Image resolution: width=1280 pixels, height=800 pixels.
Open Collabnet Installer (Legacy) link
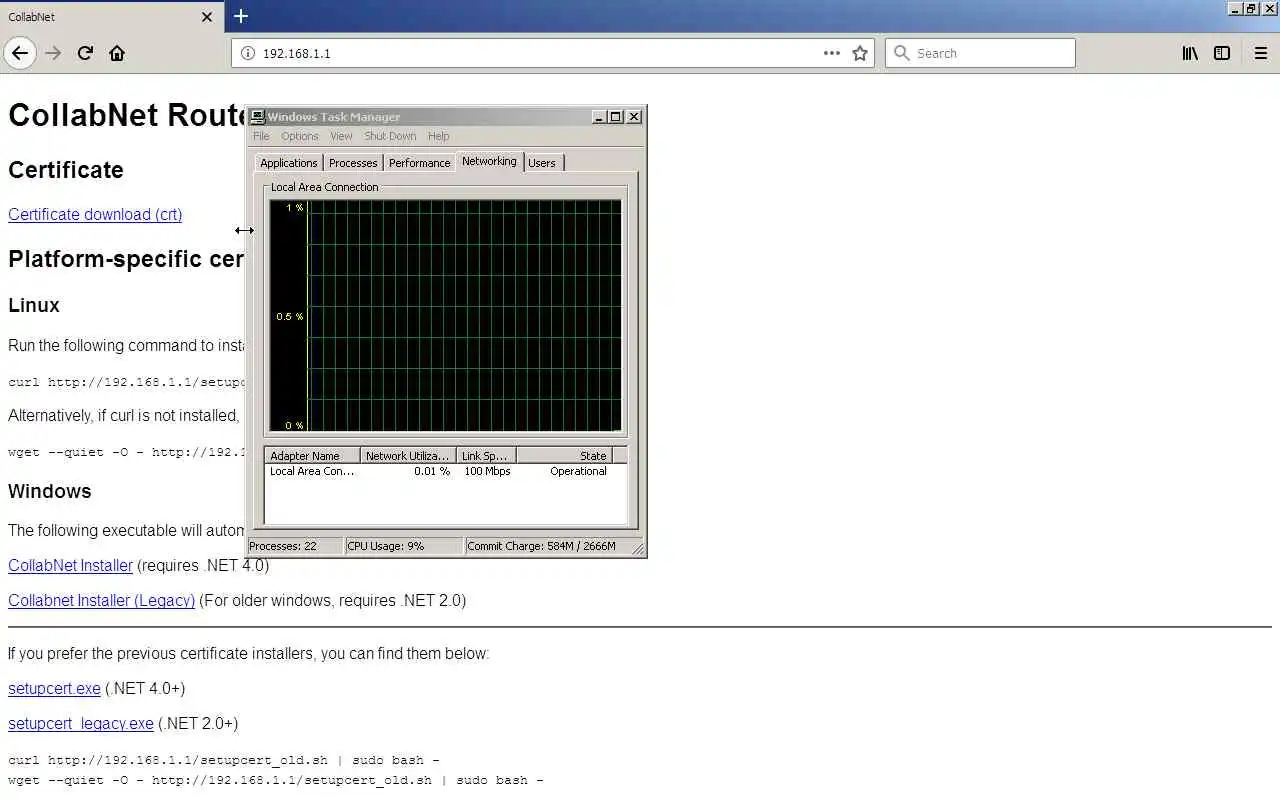point(101,600)
